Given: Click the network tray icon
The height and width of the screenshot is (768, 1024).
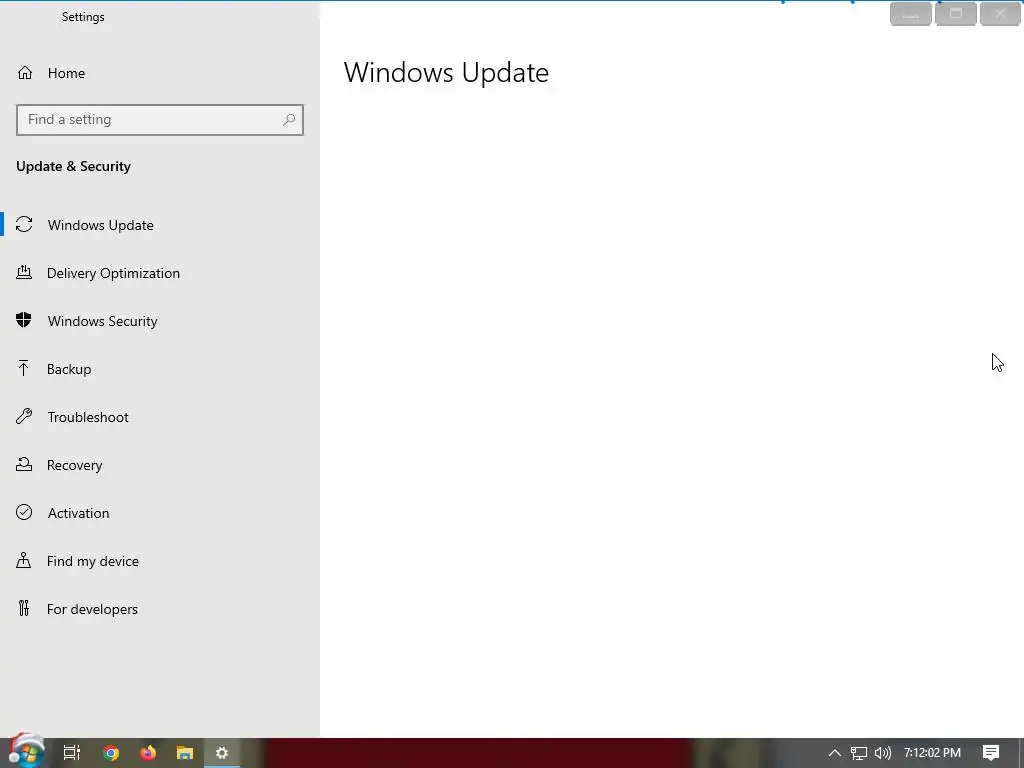Looking at the screenshot, I should click(x=859, y=753).
